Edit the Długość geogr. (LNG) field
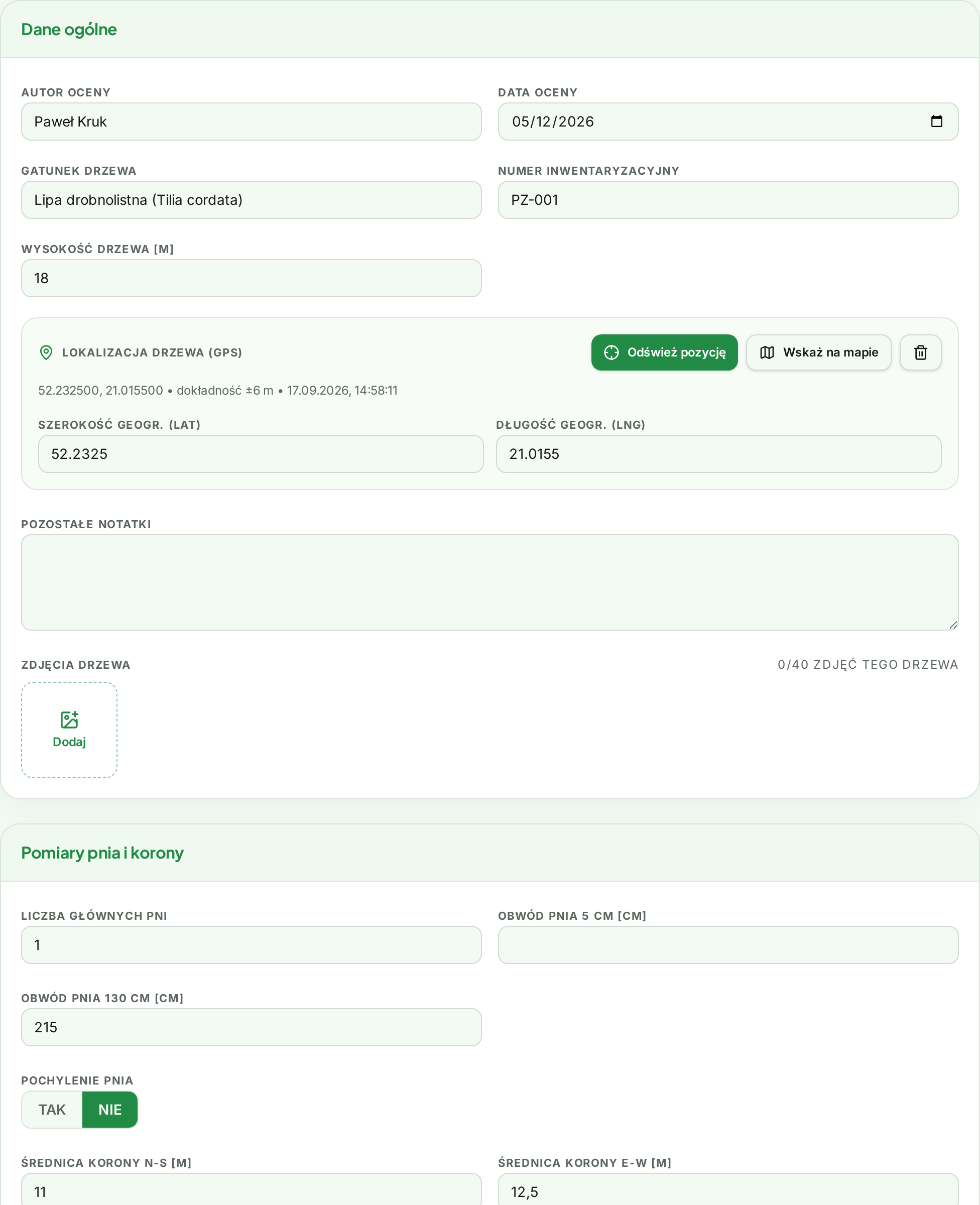980x1205 pixels. (718, 454)
